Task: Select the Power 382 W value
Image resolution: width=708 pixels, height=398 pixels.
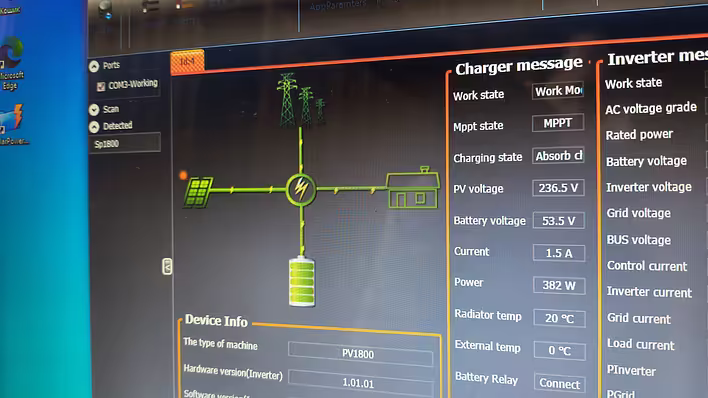Action: point(559,286)
